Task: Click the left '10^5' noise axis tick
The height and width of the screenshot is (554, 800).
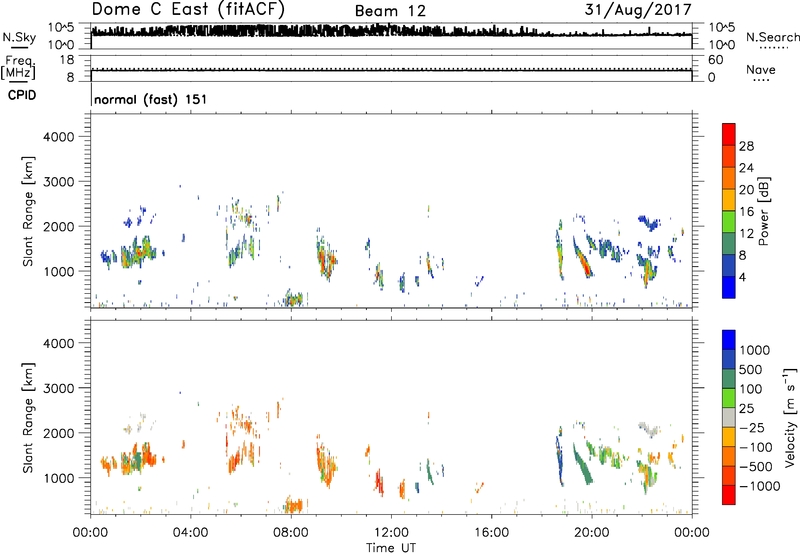Action: [x=60, y=27]
